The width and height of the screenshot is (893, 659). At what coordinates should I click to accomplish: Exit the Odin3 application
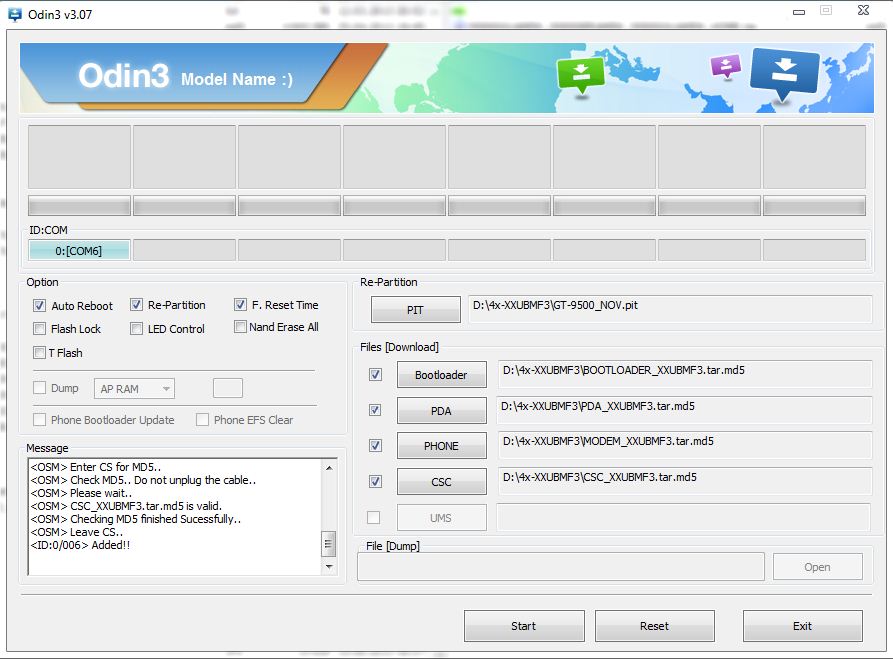pos(802,626)
